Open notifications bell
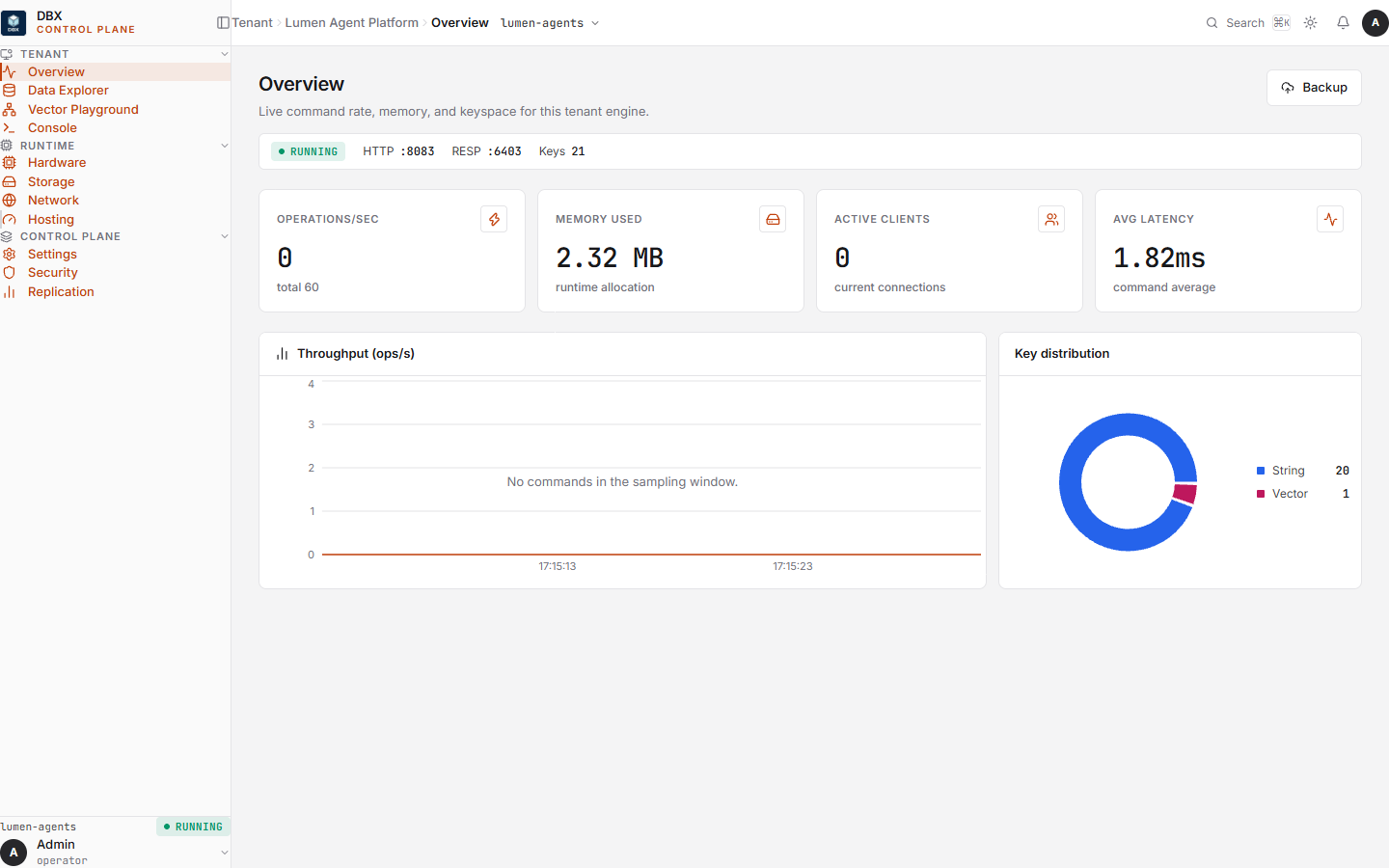The image size is (1389, 868). 1343,23
